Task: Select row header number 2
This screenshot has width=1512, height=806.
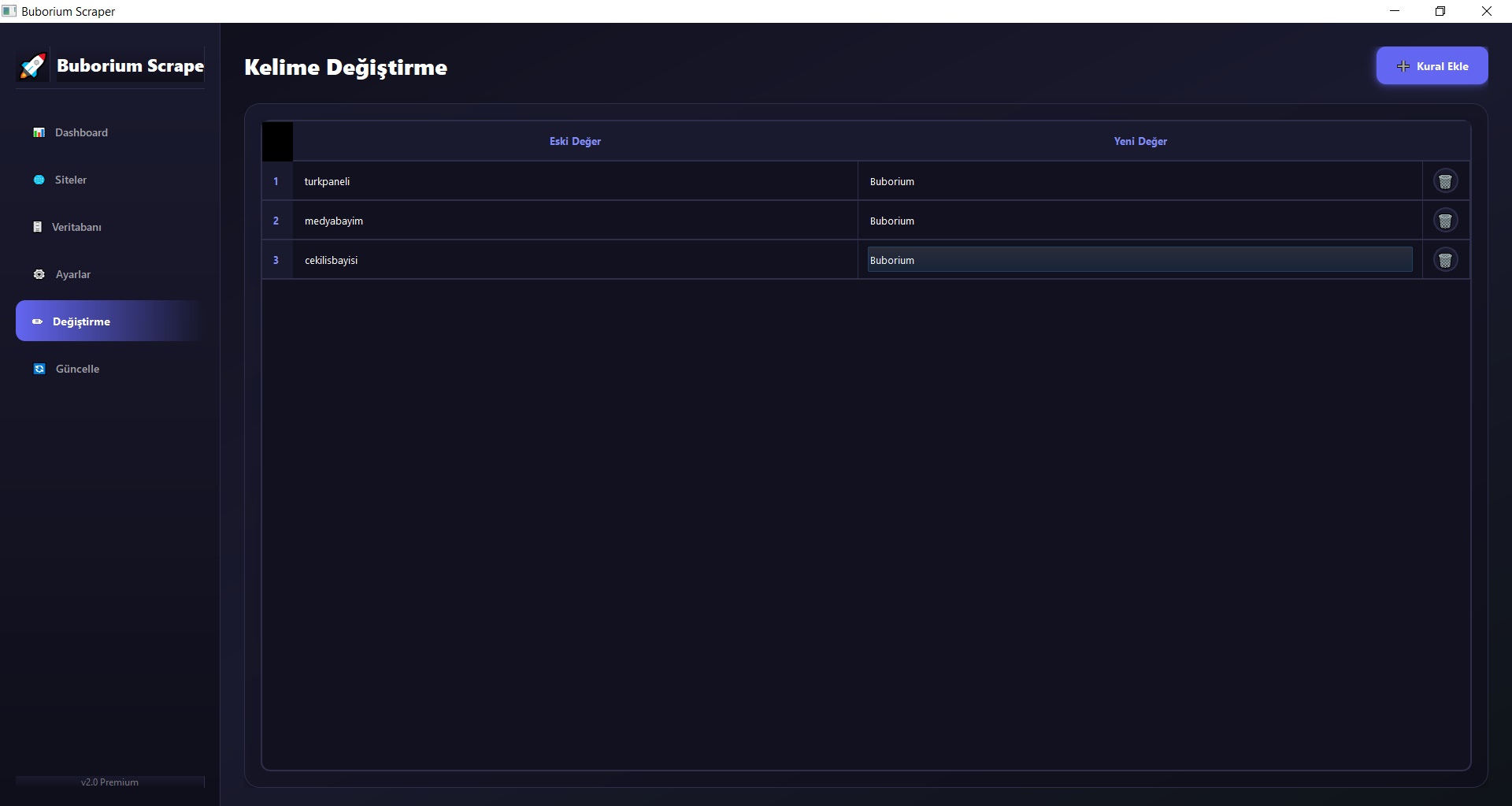Action: coord(276,221)
